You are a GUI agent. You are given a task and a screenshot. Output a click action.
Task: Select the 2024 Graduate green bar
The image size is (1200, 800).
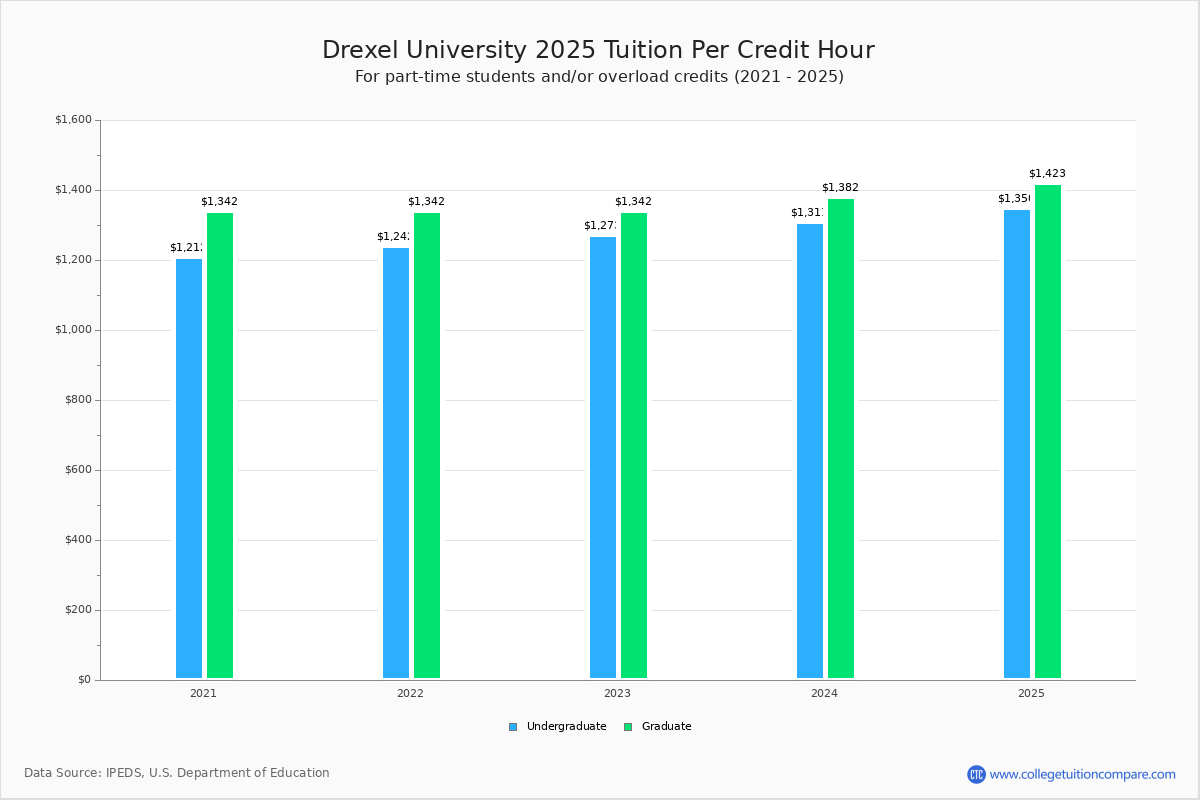tap(841, 438)
